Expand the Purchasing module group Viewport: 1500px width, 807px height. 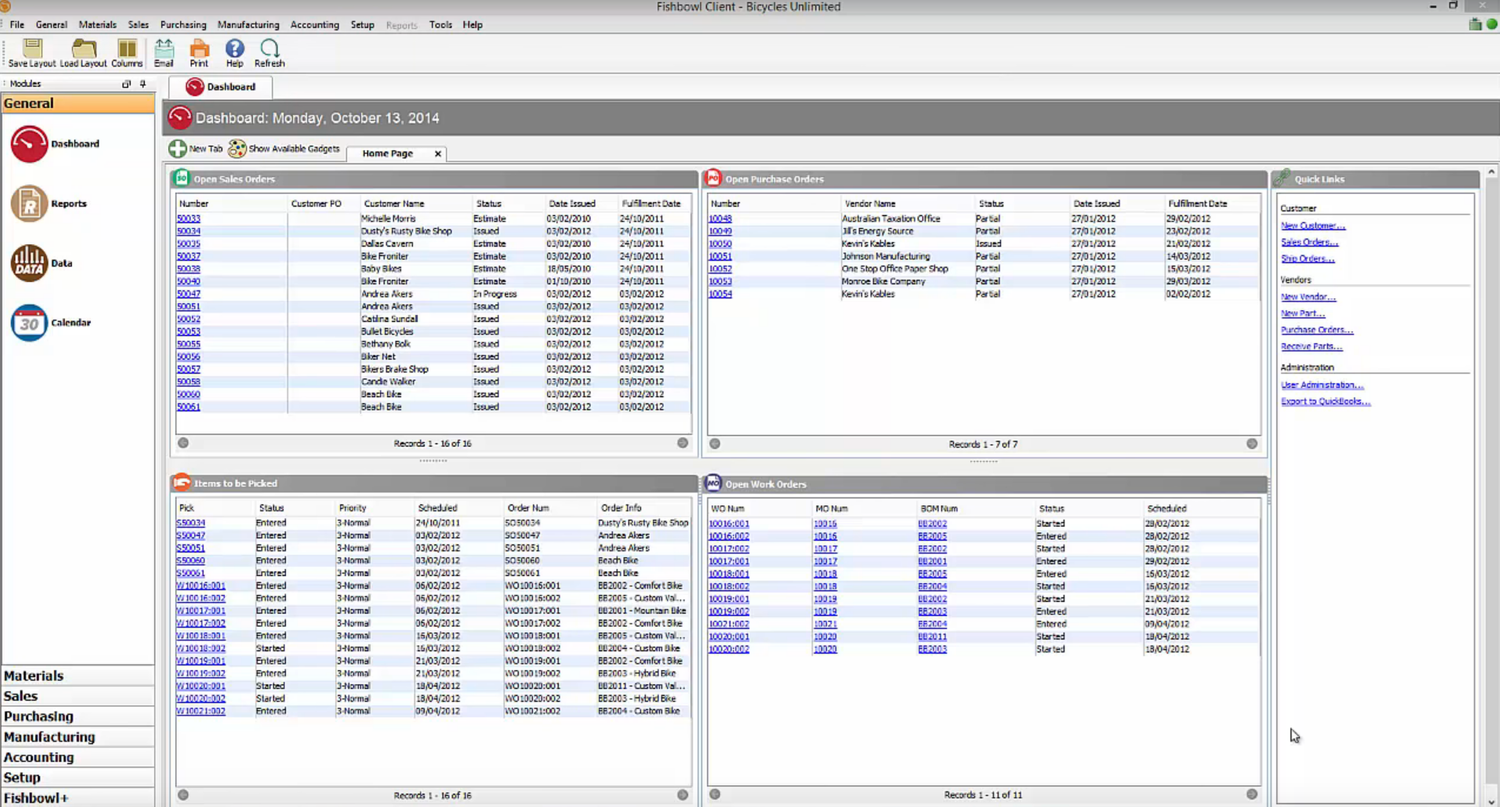pos(38,717)
